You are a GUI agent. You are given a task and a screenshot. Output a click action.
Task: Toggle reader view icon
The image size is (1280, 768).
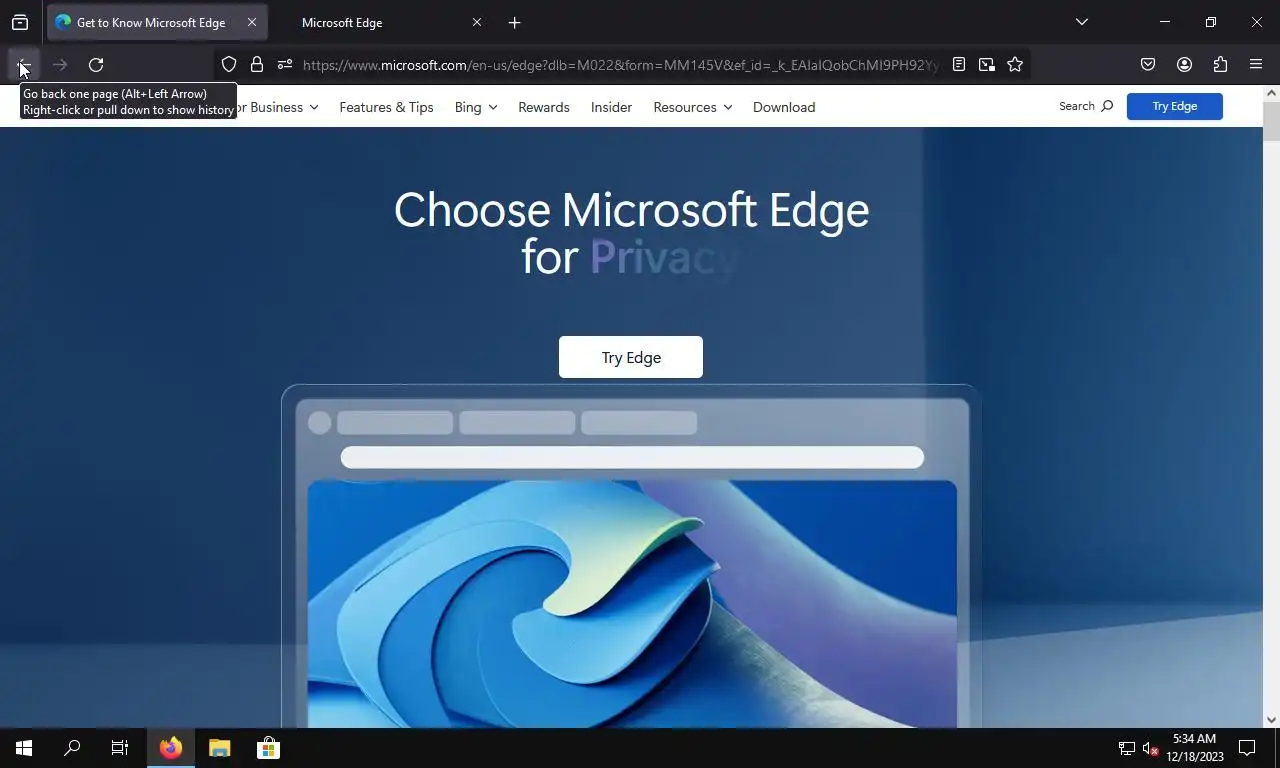(959, 65)
